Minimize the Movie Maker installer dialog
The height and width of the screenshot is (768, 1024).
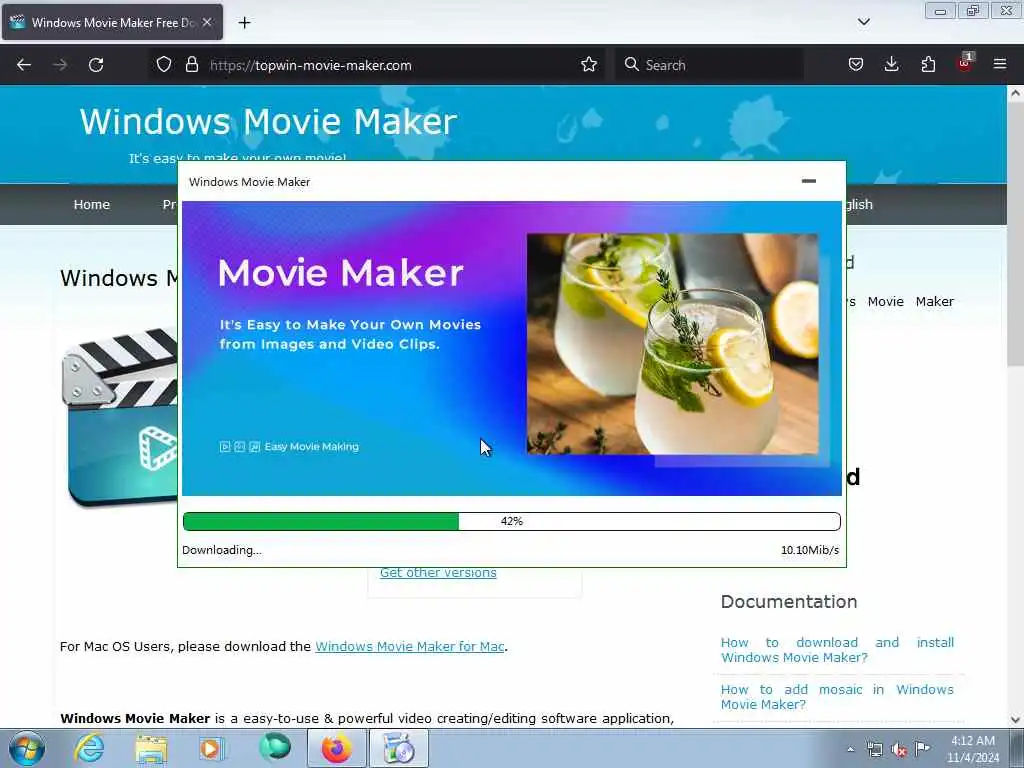[808, 181]
